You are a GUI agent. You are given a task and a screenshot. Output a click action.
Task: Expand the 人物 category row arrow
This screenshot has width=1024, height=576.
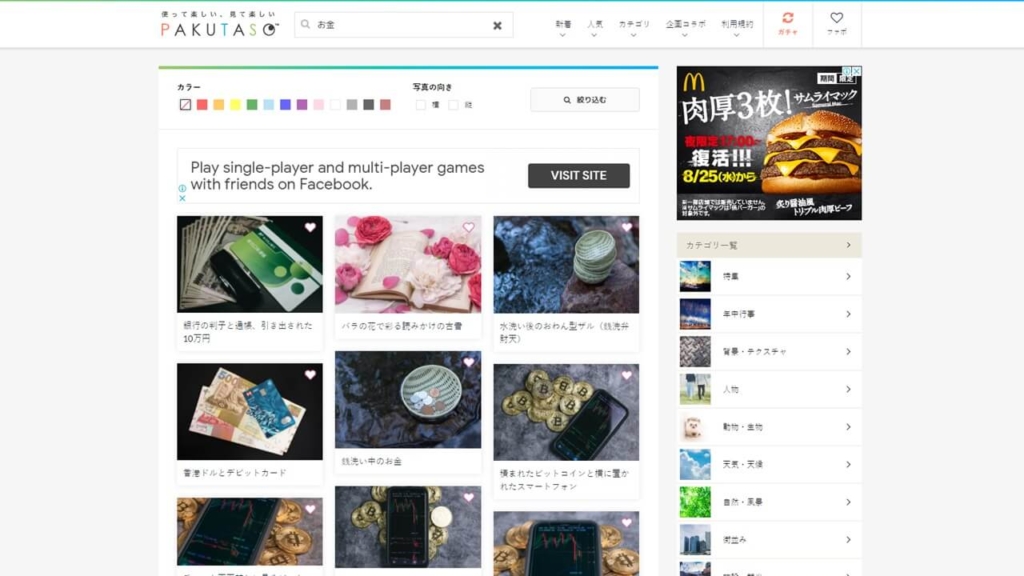[848, 389]
